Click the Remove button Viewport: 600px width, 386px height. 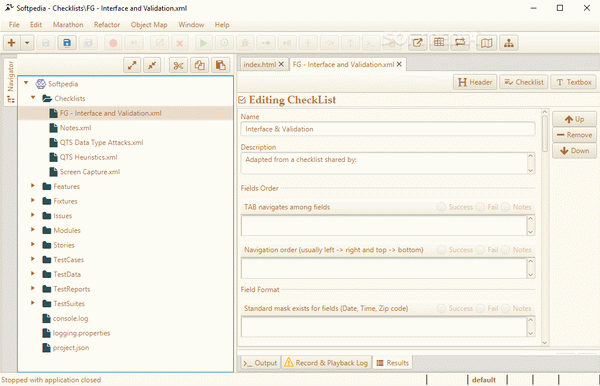[x=574, y=135]
